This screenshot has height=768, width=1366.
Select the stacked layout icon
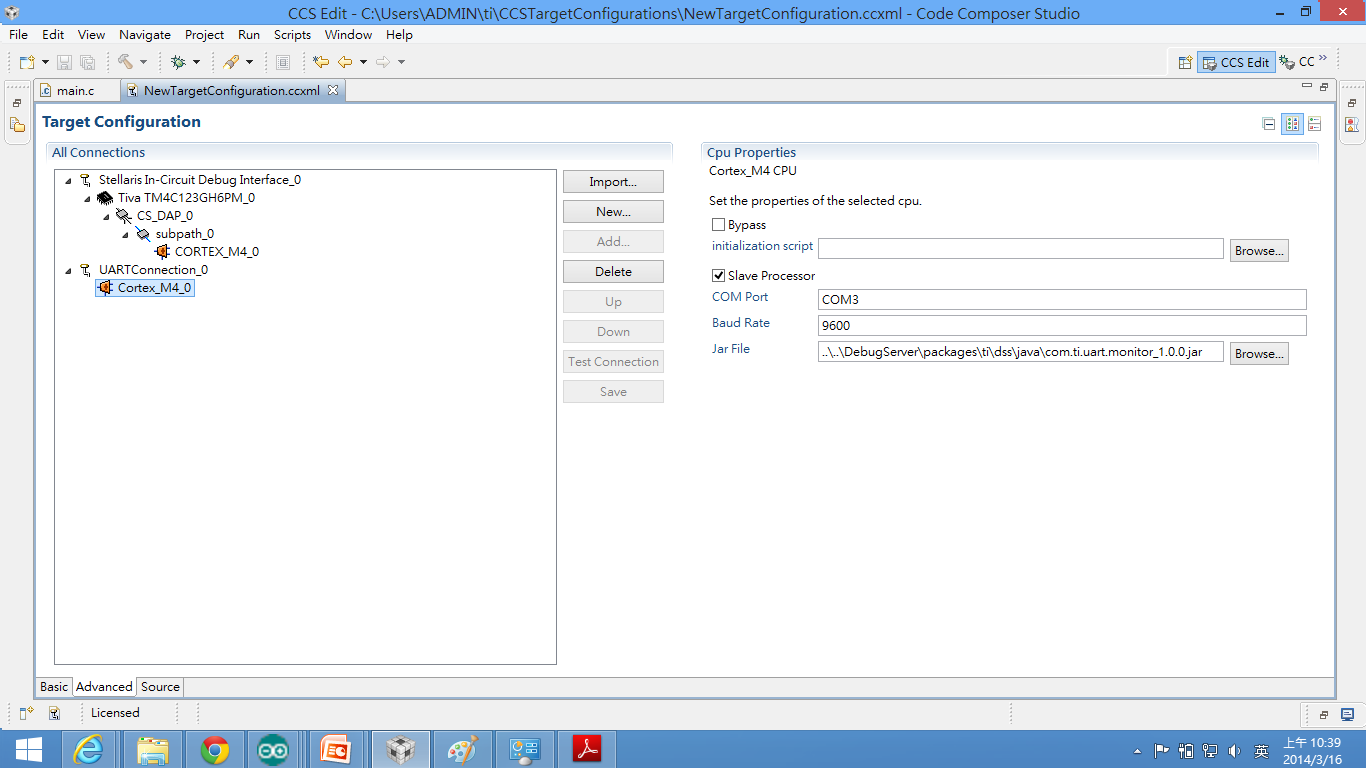coord(1315,124)
